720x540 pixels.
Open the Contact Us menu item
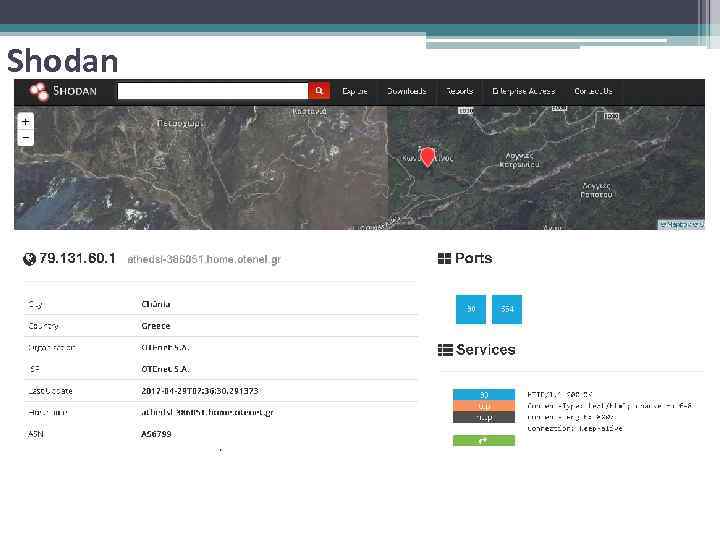(593, 91)
